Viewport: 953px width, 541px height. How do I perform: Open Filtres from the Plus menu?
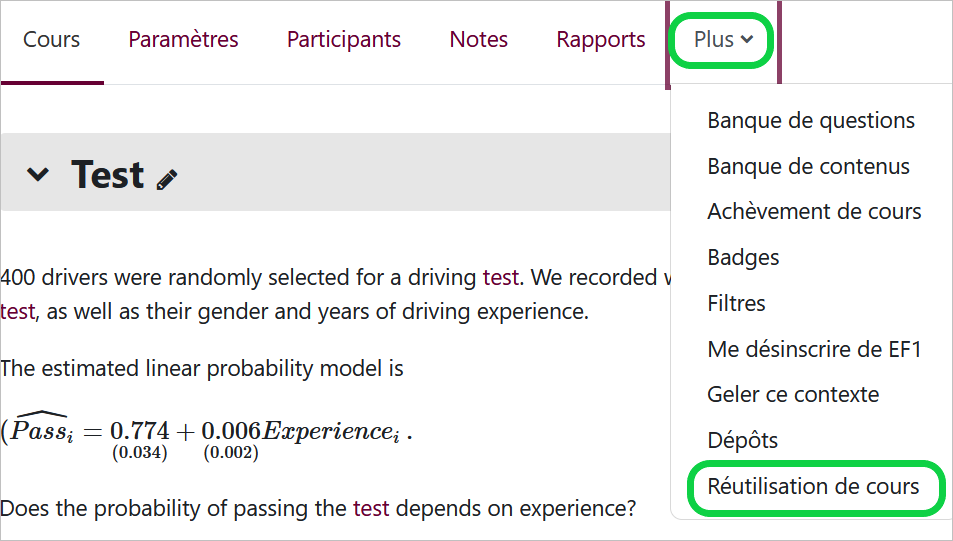[736, 303]
